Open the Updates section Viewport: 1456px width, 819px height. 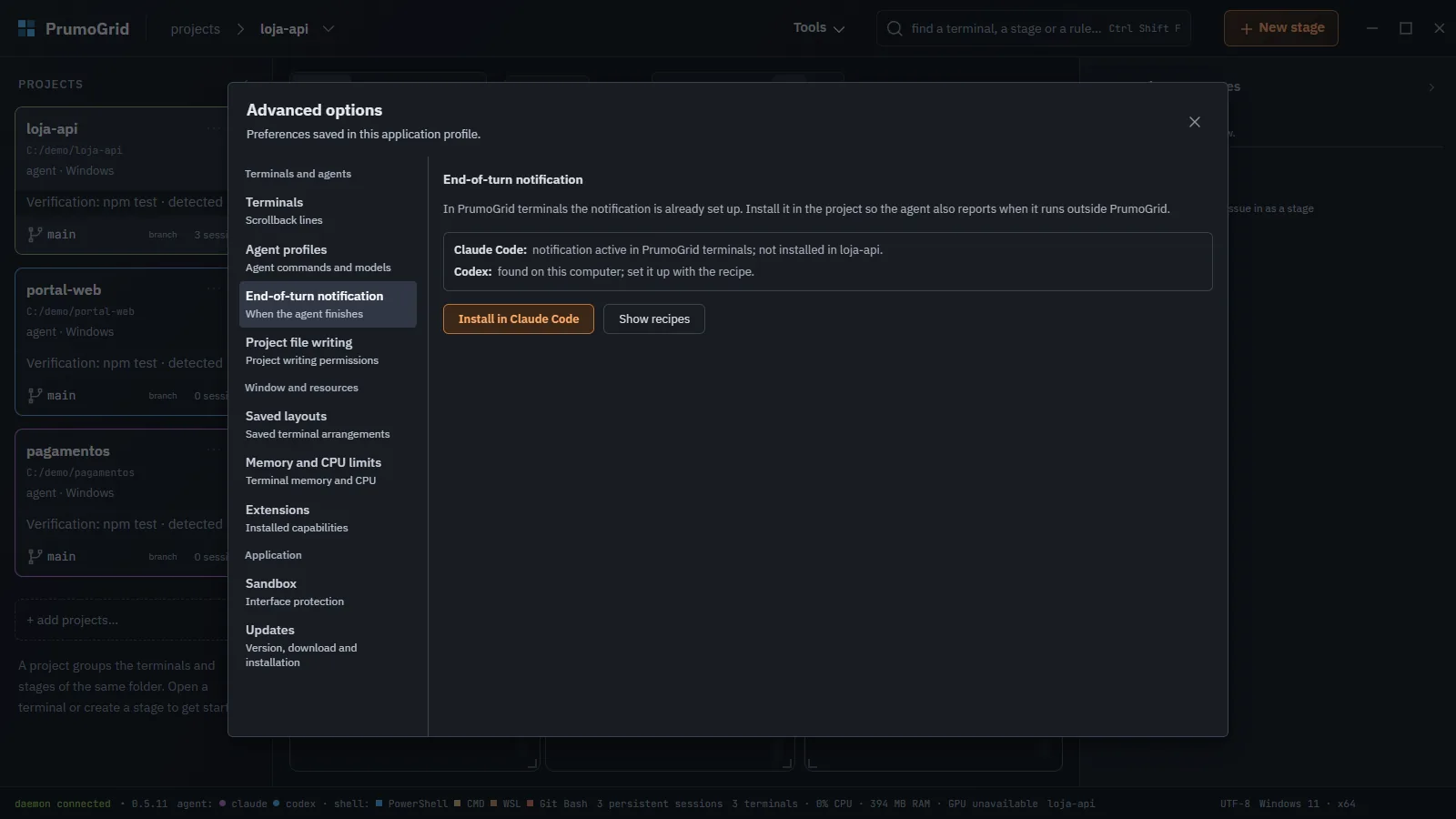pyautogui.click(x=328, y=645)
